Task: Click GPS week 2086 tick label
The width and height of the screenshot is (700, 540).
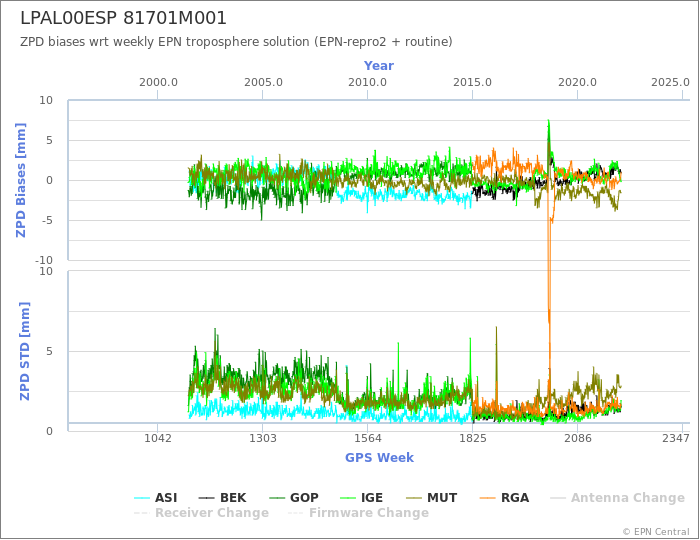Action: tap(578, 438)
